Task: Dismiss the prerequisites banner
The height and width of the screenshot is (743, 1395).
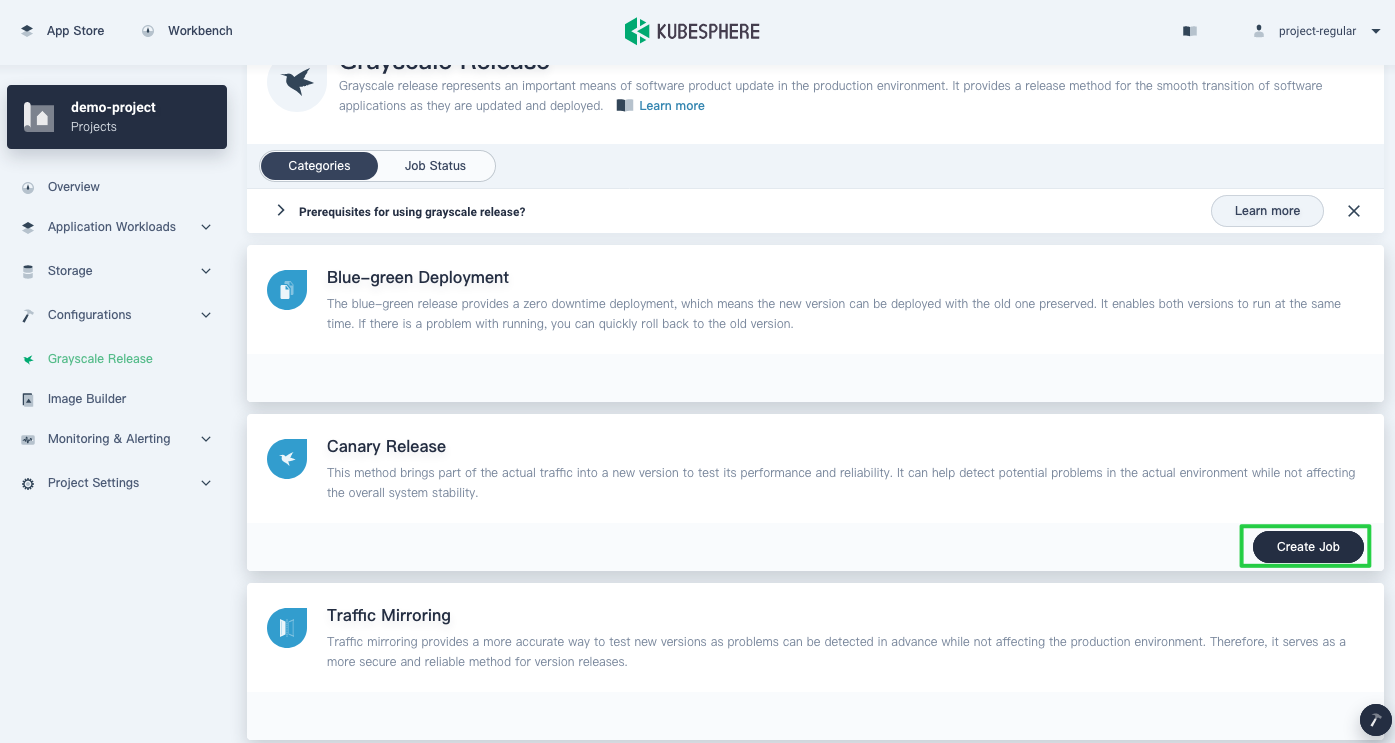Action: pos(1354,211)
